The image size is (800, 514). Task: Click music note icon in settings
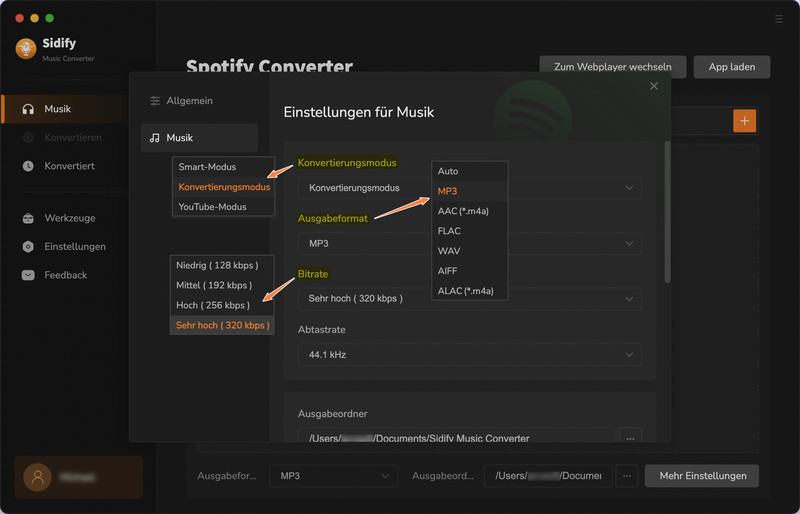(155, 138)
